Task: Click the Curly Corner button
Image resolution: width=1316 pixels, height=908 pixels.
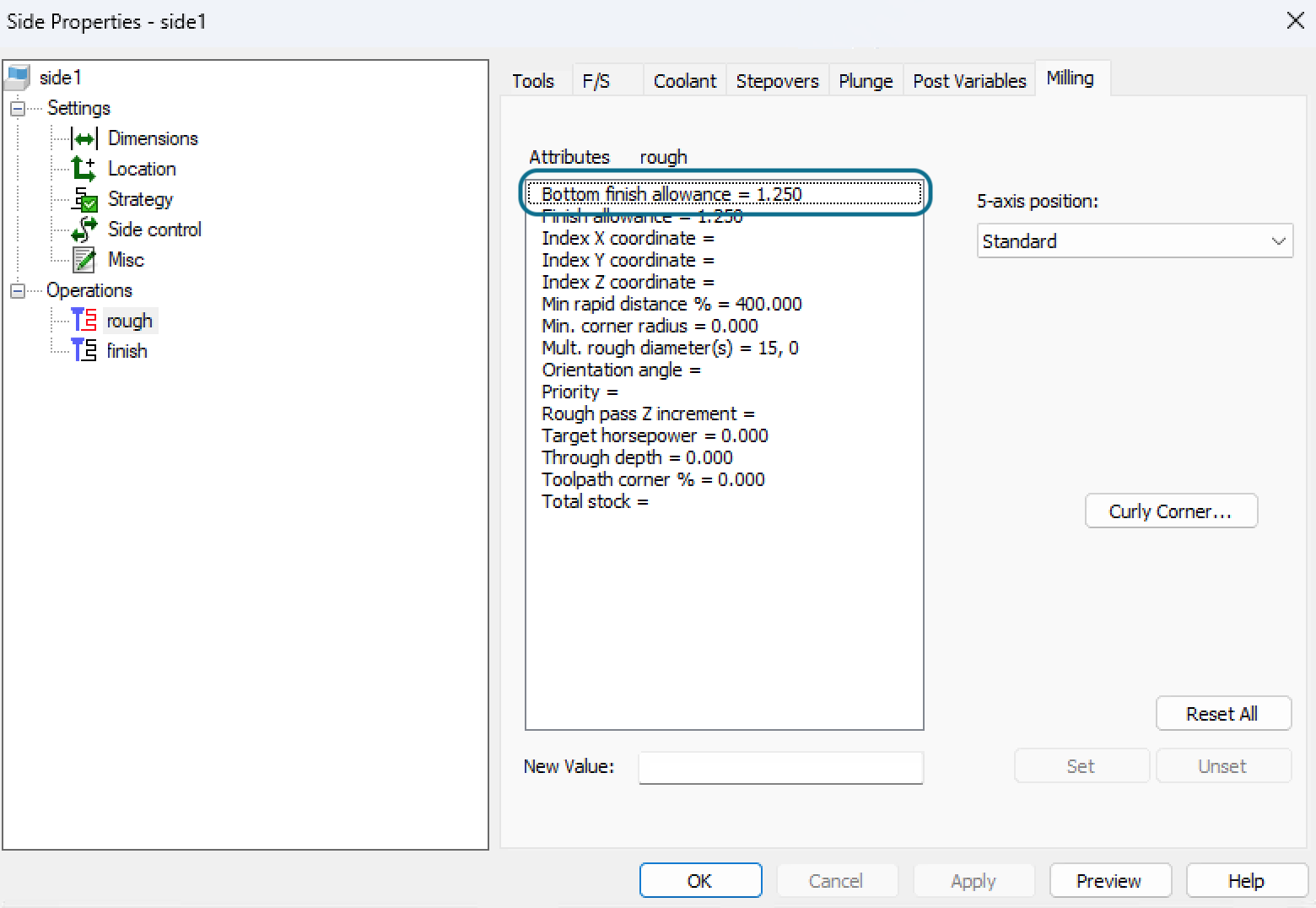Action: [1171, 511]
